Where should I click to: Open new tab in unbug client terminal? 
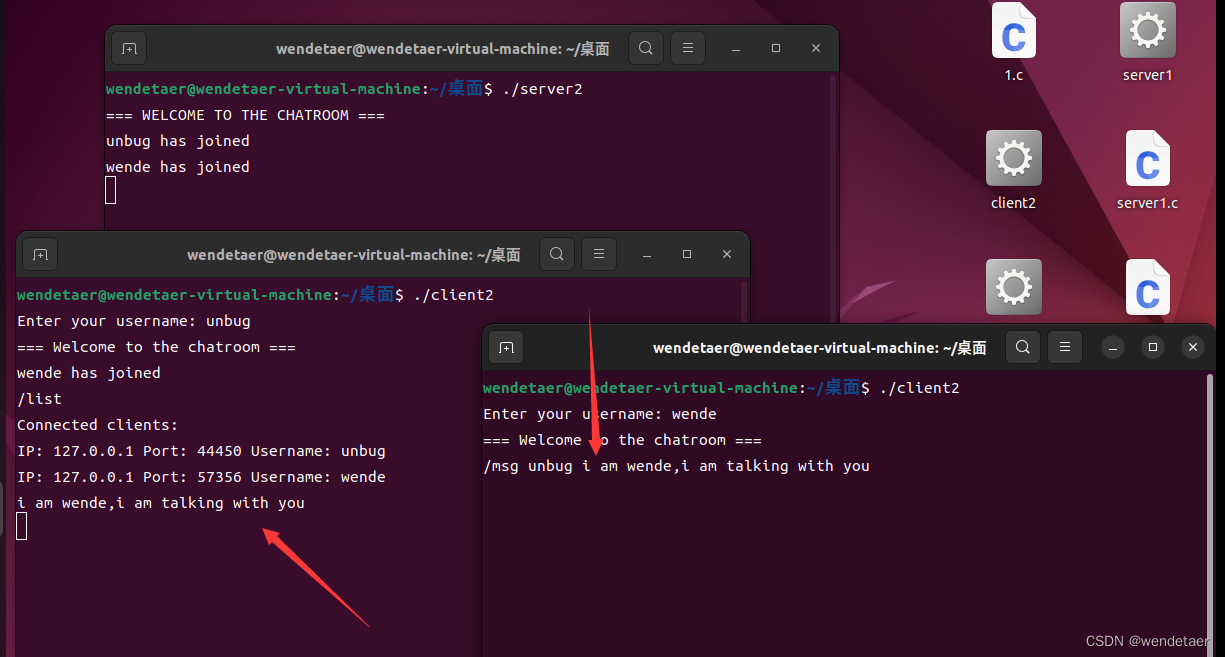[x=40, y=254]
